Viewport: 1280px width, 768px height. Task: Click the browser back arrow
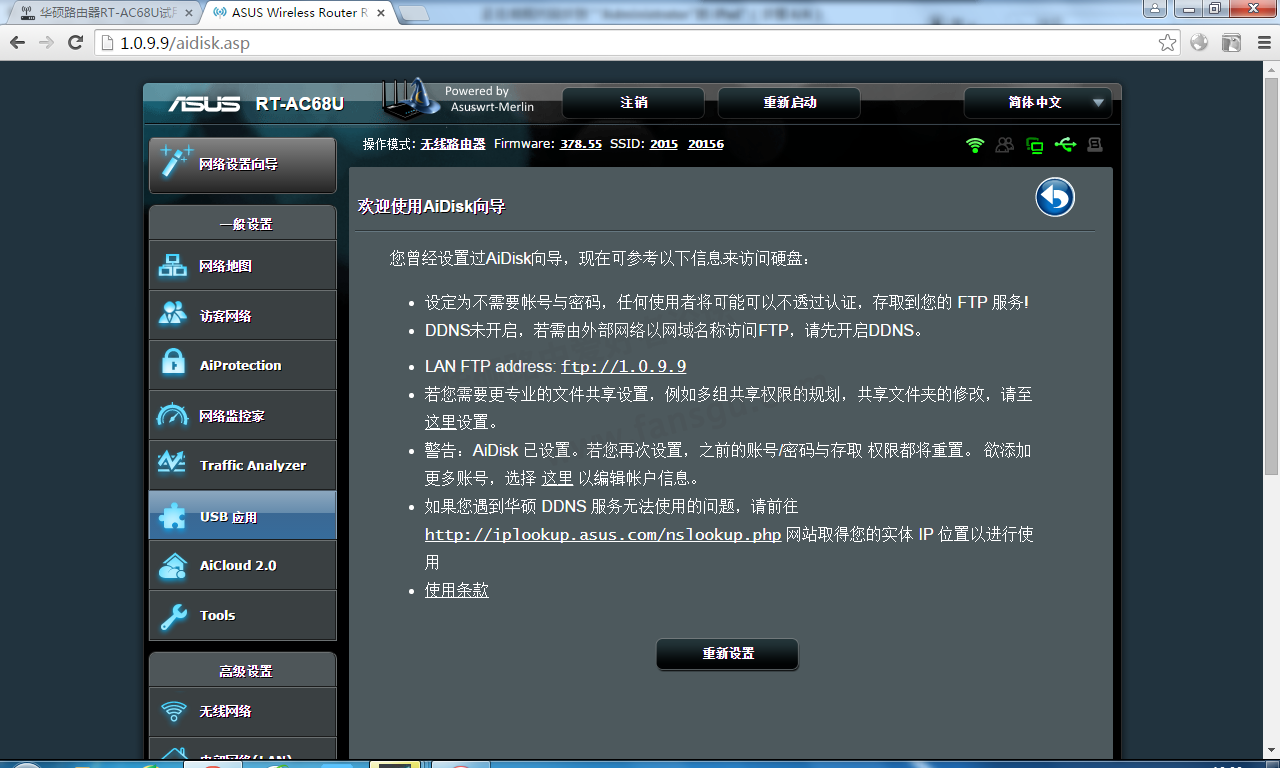point(17,43)
